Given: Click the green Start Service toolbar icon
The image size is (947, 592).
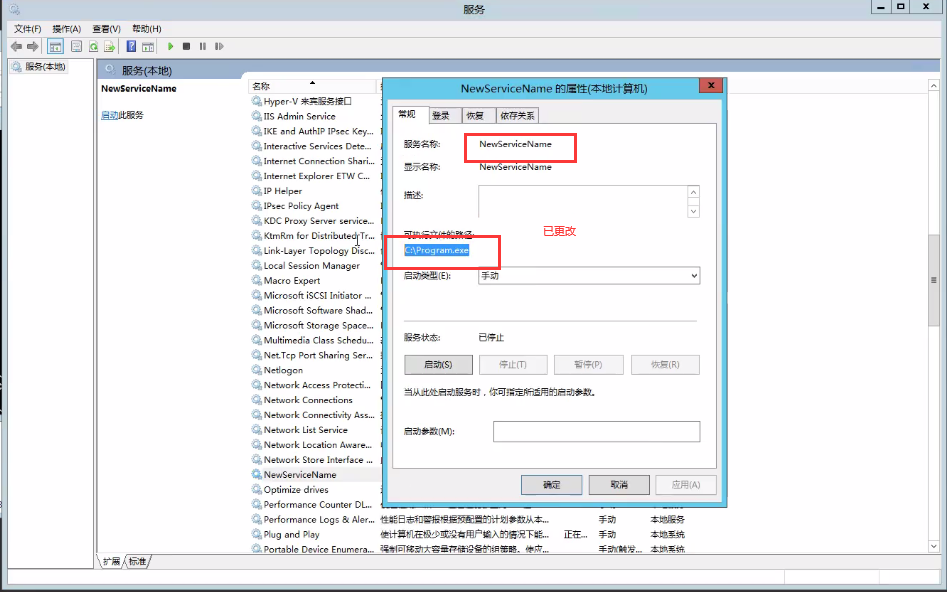Looking at the screenshot, I should pyautogui.click(x=171, y=46).
